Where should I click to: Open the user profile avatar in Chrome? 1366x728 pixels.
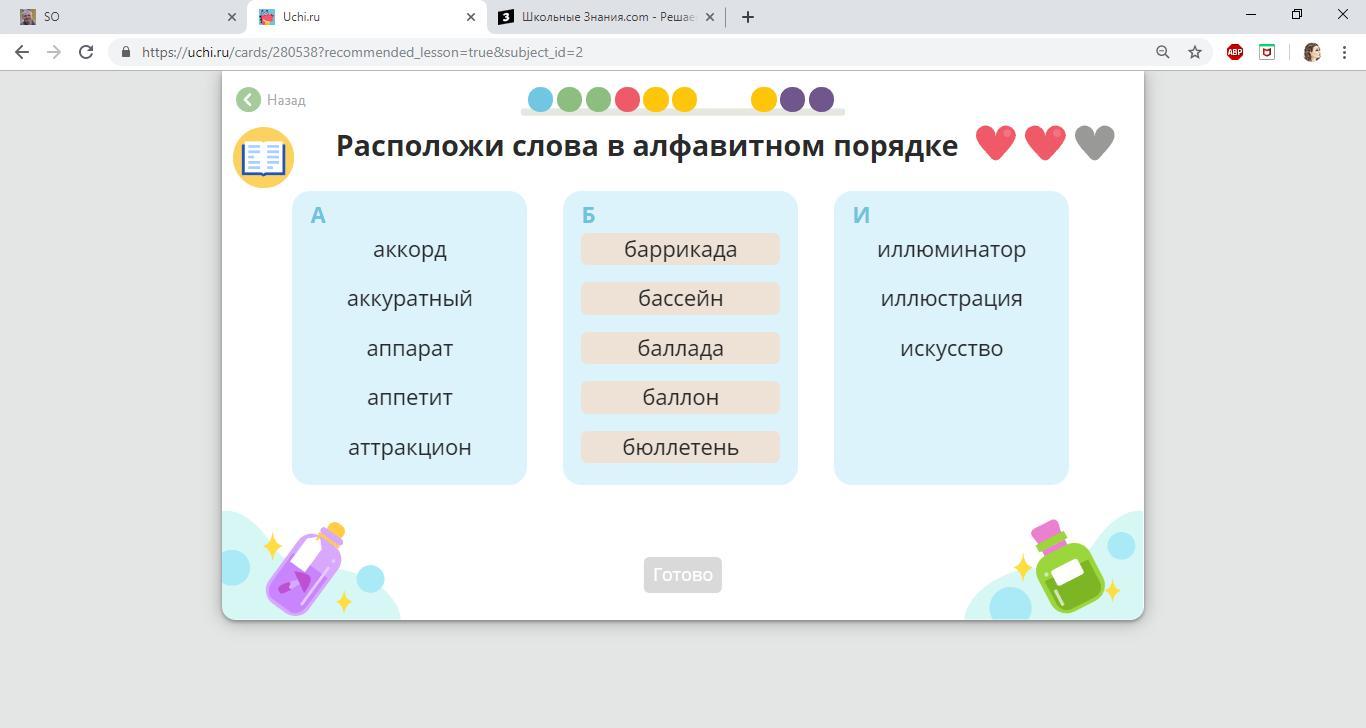point(1312,52)
